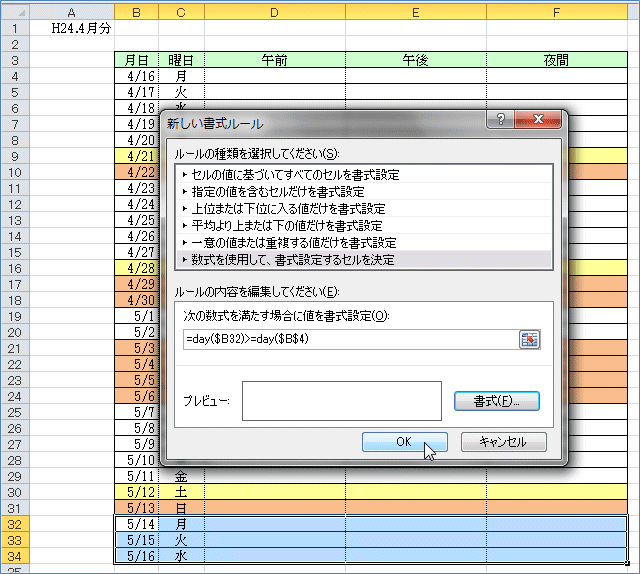640x574 pixels.
Task: Click the orange date cell 5/13
Action: point(136,508)
